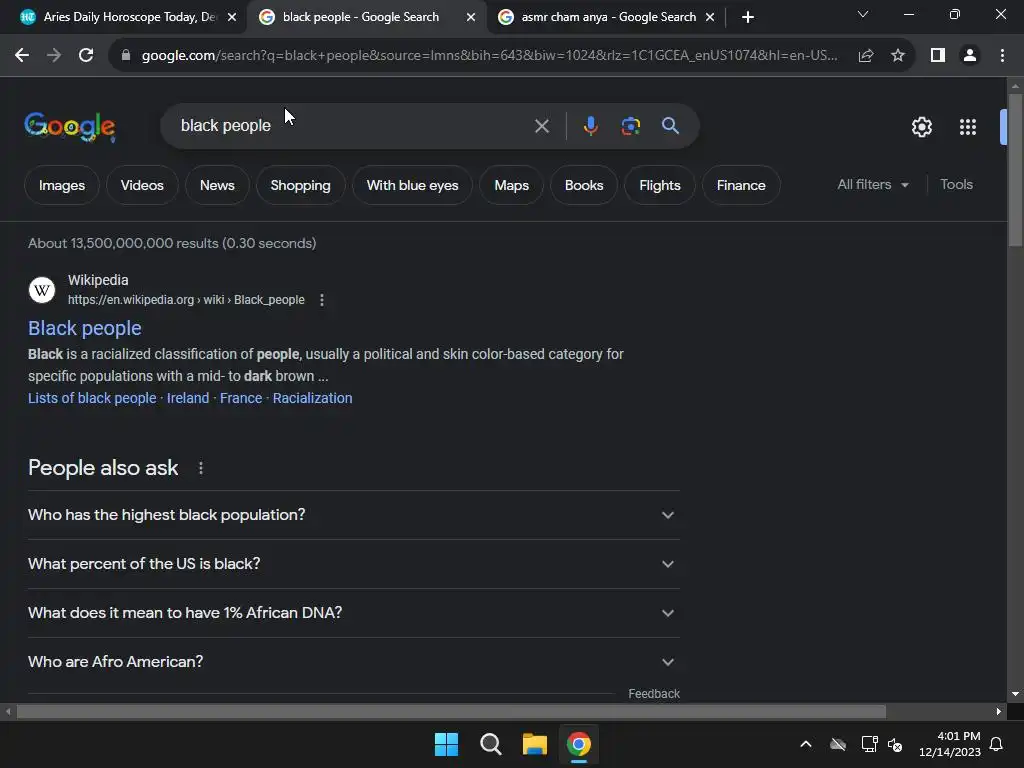
Task: Close the black people search tab
Action: coord(471,17)
